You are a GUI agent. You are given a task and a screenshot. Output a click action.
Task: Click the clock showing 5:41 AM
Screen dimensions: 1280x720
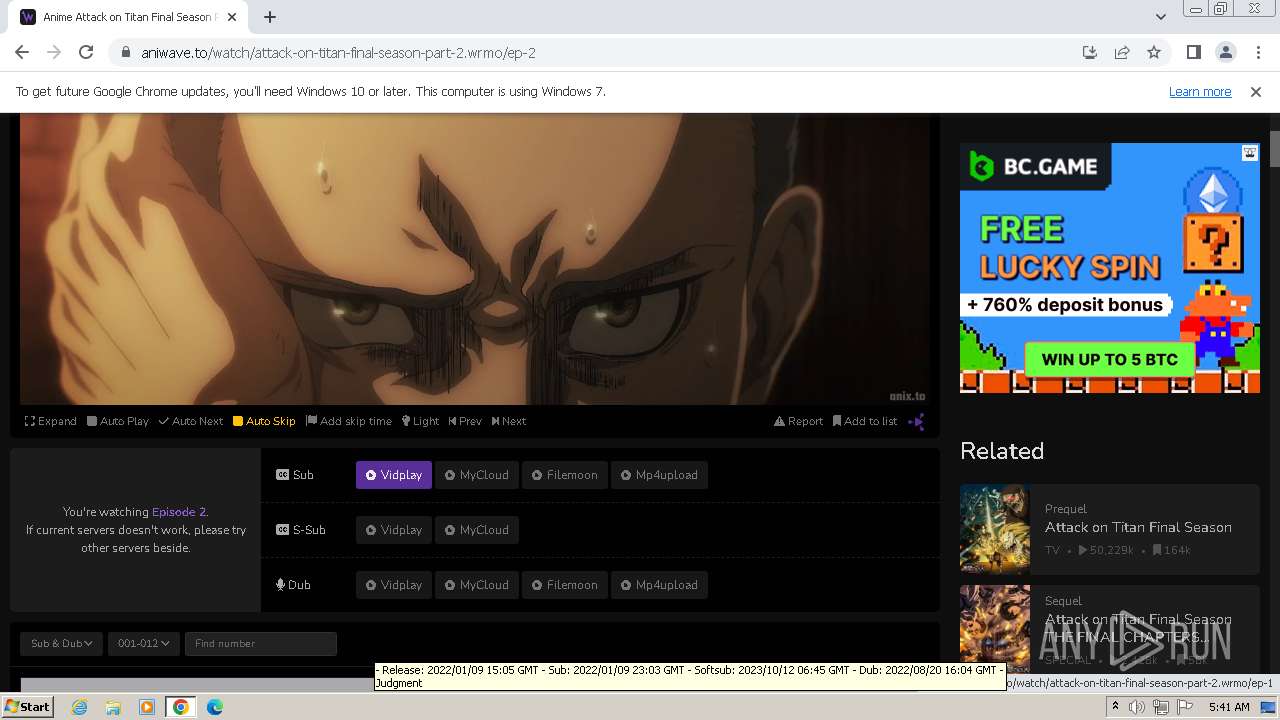tap(1229, 707)
